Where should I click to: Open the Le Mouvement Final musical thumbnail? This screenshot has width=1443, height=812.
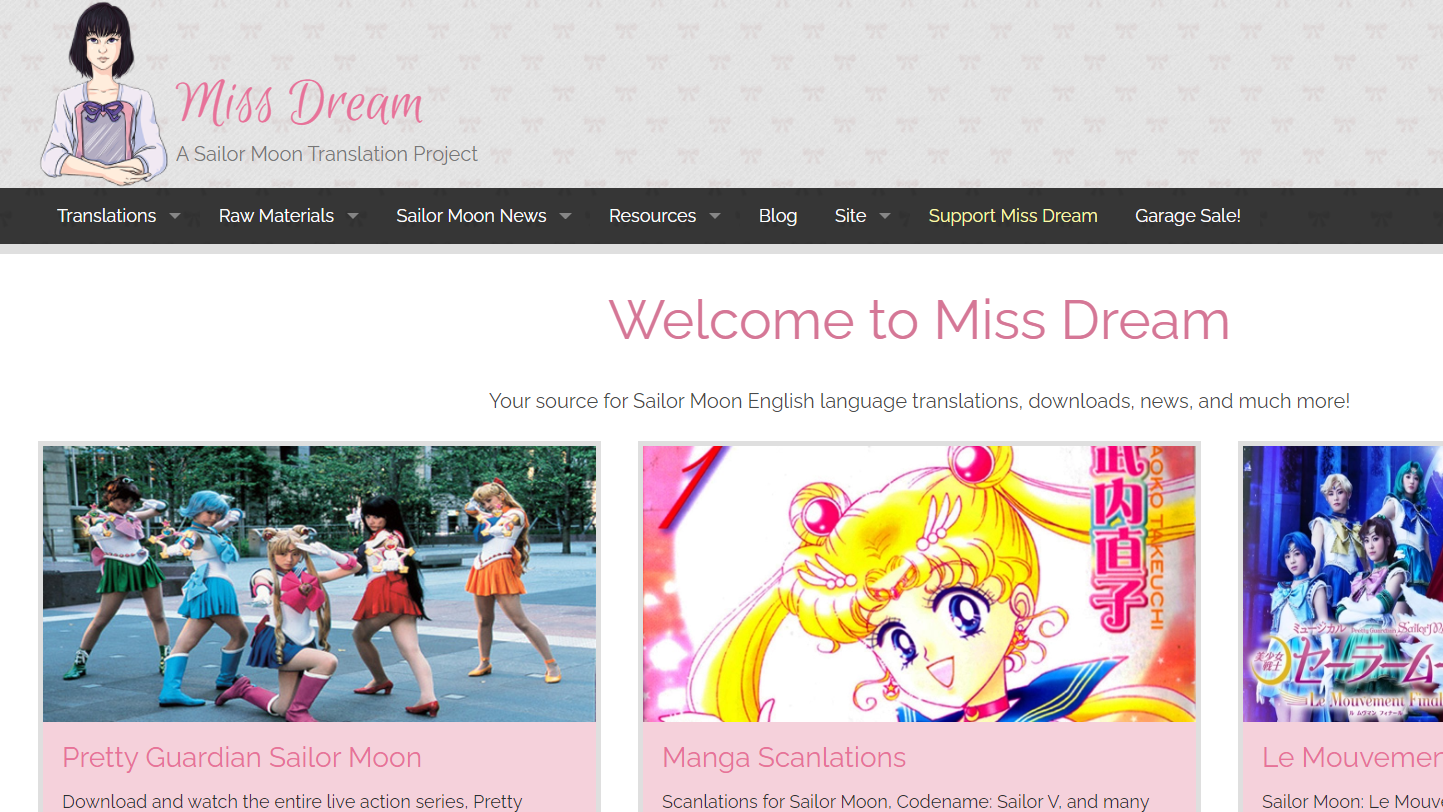pos(1343,584)
